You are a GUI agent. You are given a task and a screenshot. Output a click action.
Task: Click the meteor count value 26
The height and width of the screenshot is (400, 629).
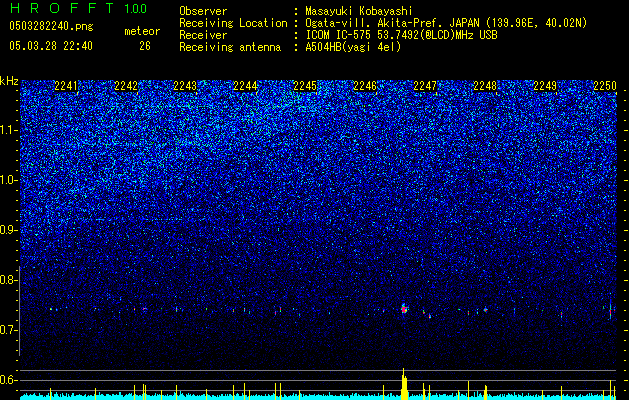click(145, 46)
